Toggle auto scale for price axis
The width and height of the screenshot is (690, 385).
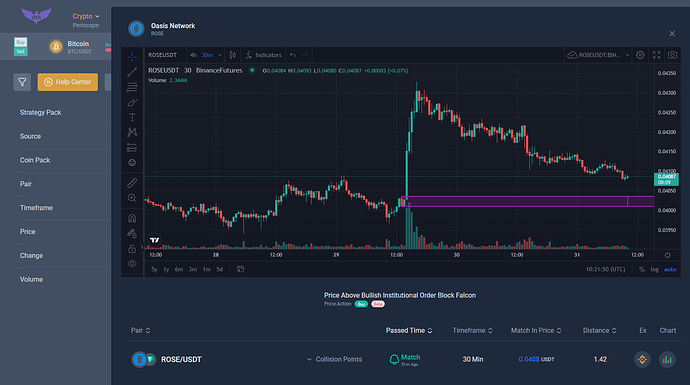[x=670, y=269]
